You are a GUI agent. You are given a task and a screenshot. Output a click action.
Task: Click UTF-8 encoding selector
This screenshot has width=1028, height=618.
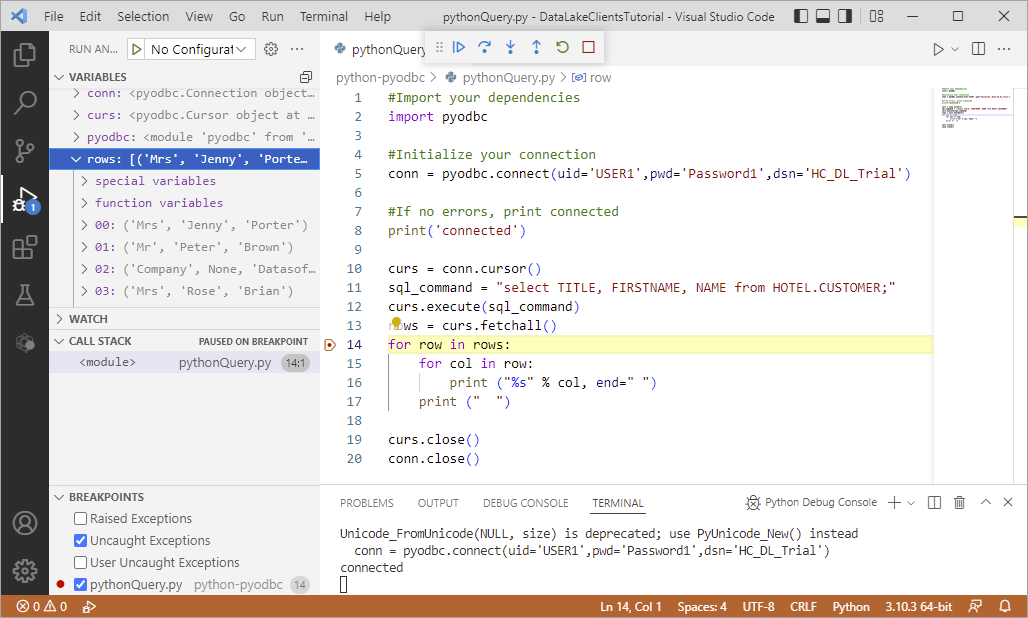pyautogui.click(x=758, y=606)
